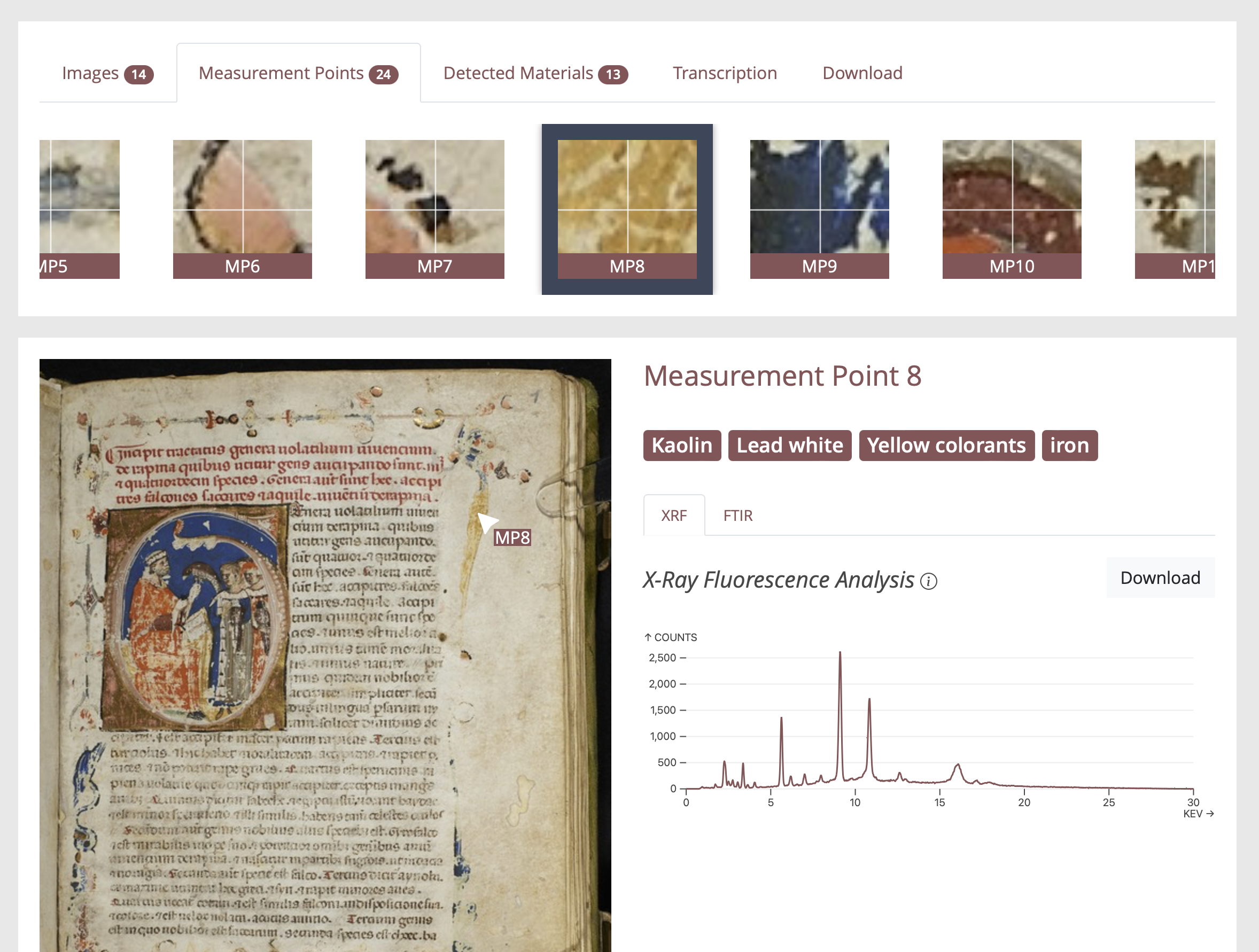The width and height of the screenshot is (1259, 952).
Task: Choose the MP7 measurement point thumbnail
Action: pos(435,209)
